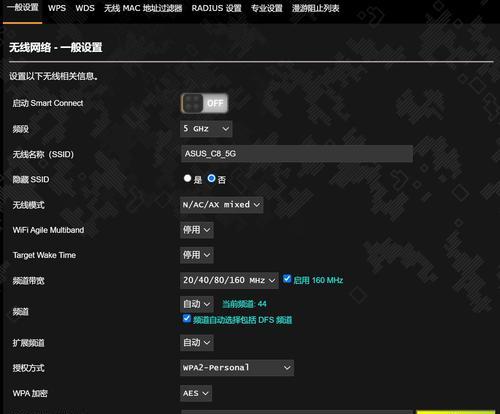Select 否 for 隐藏 SSID

point(211,178)
